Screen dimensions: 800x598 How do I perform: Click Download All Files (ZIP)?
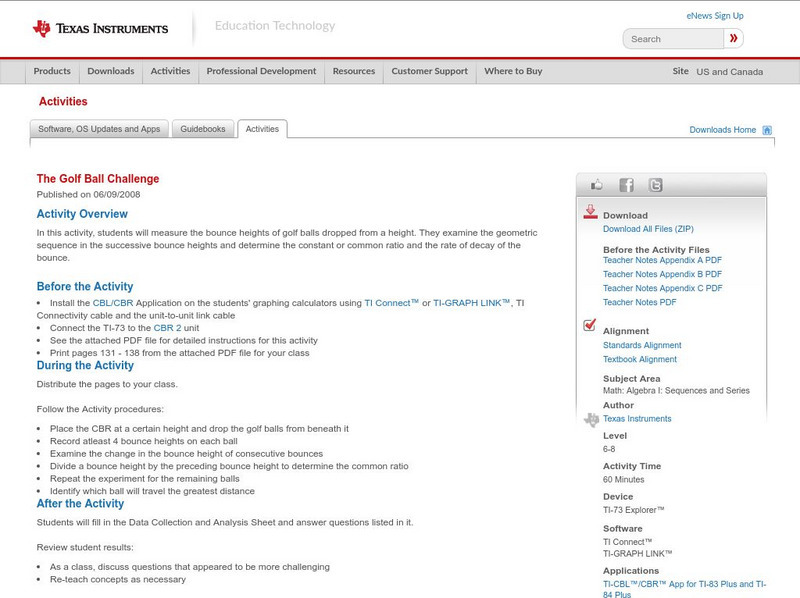648,229
